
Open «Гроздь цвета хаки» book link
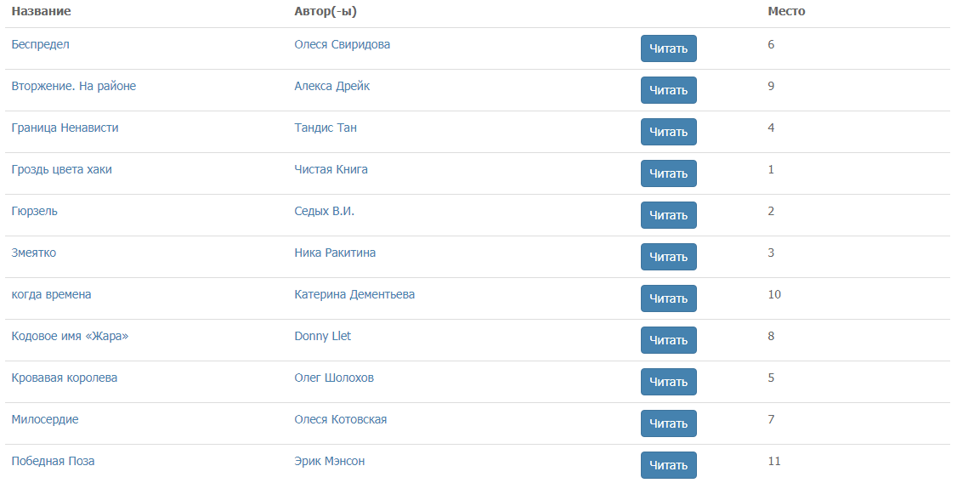point(61,170)
